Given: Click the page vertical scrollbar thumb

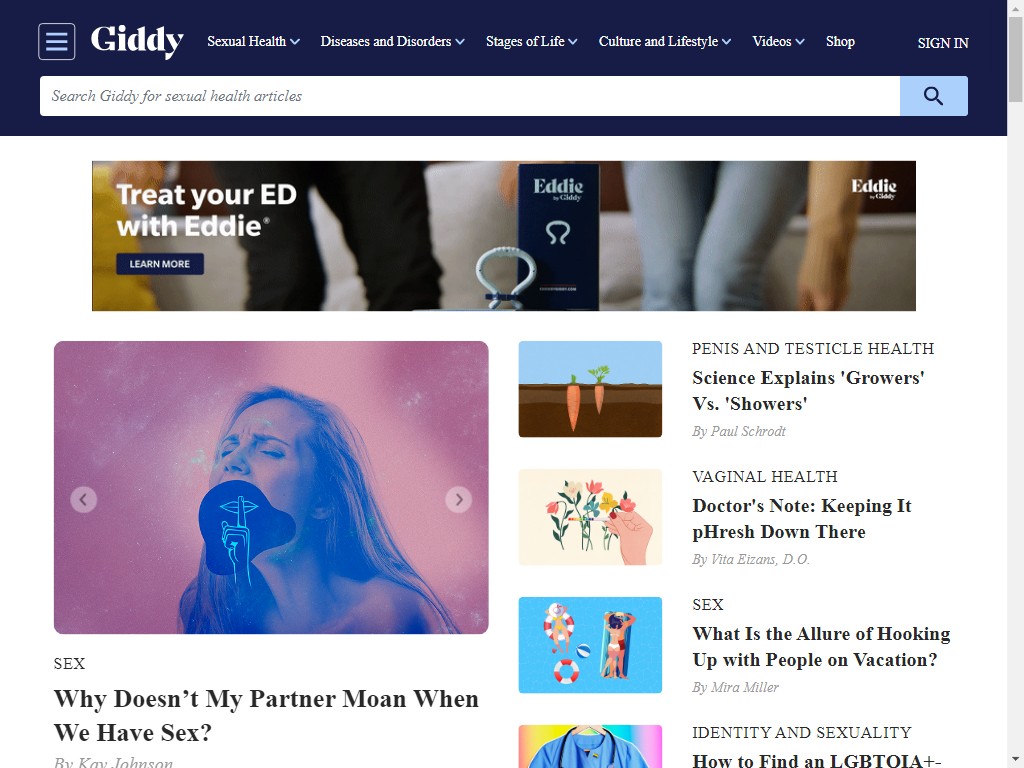Looking at the screenshot, I should click(1016, 60).
